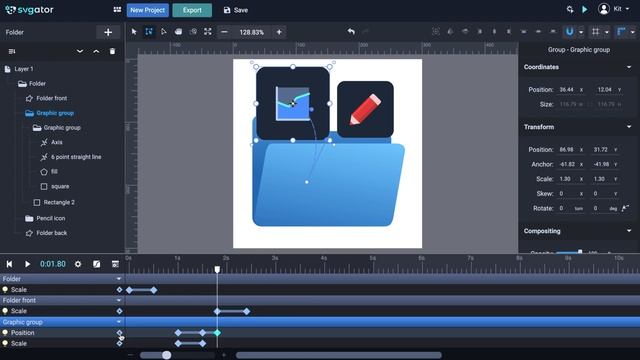Image resolution: width=640 pixels, height=360 pixels.
Task: Save the project
Action: [x=236, y=10]
